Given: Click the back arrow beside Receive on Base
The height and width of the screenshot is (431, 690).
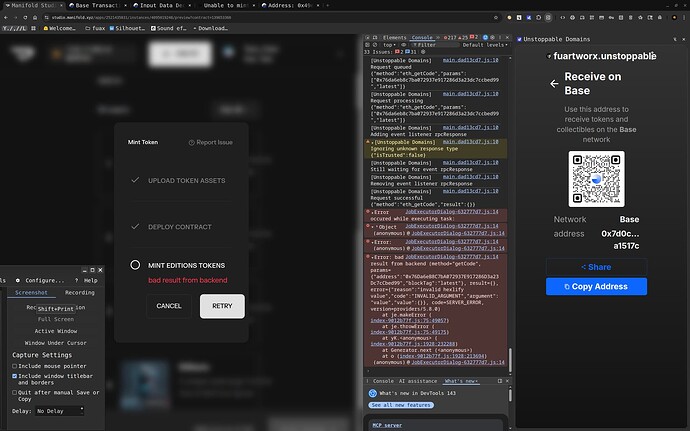Looking at the screenshot, I should click(x=554, y=84).
